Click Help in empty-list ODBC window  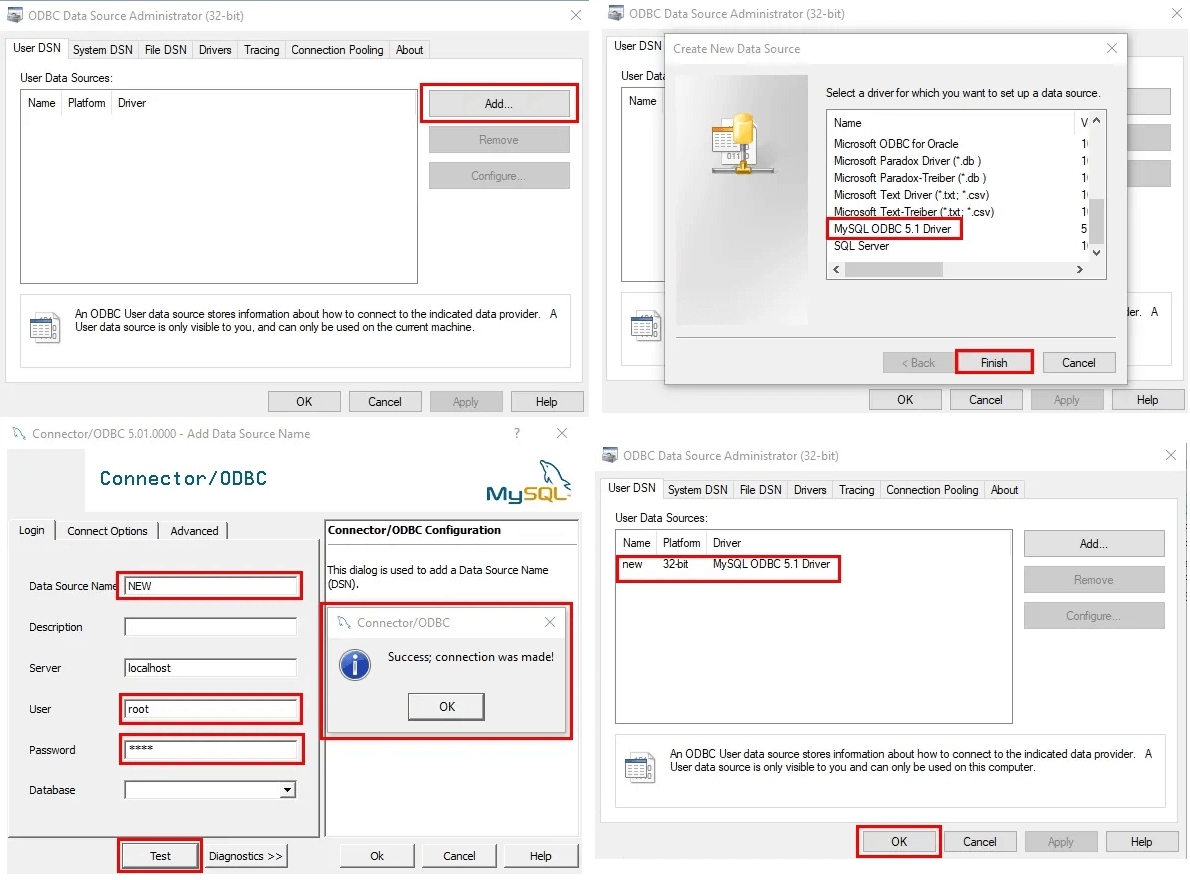point(546,402)
